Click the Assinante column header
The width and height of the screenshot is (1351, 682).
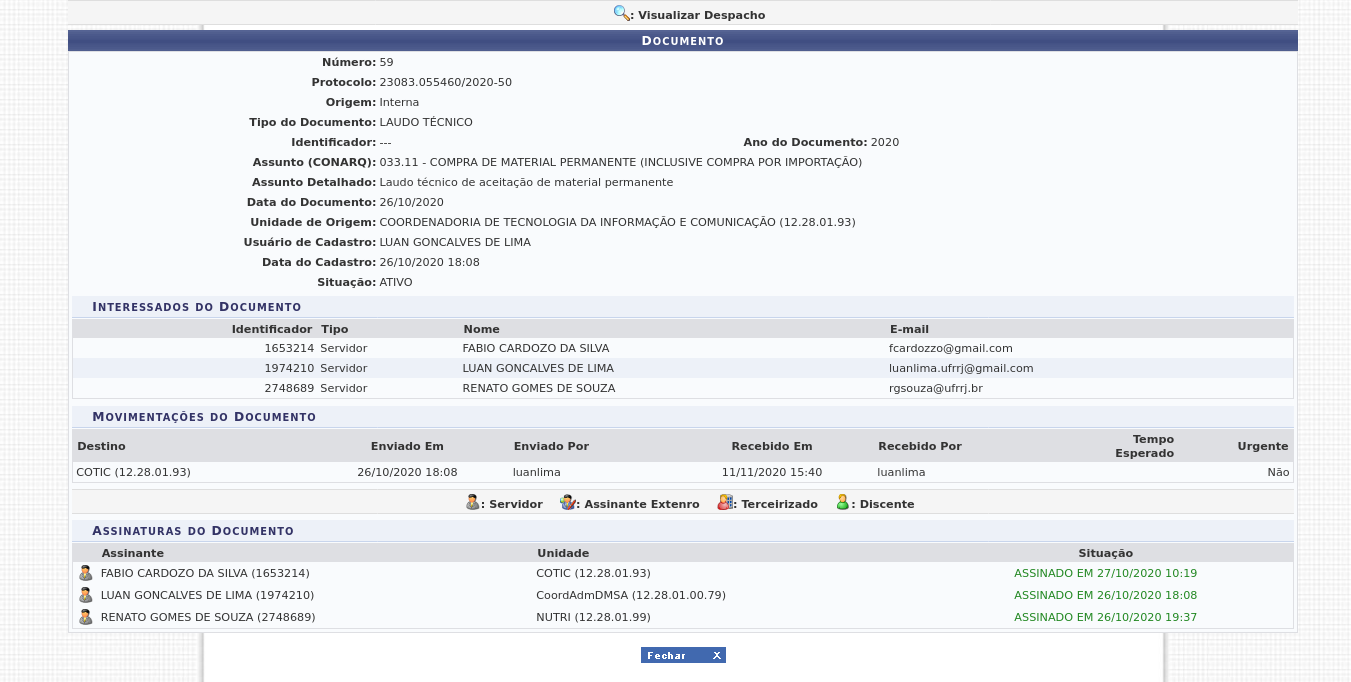[132, 554]
